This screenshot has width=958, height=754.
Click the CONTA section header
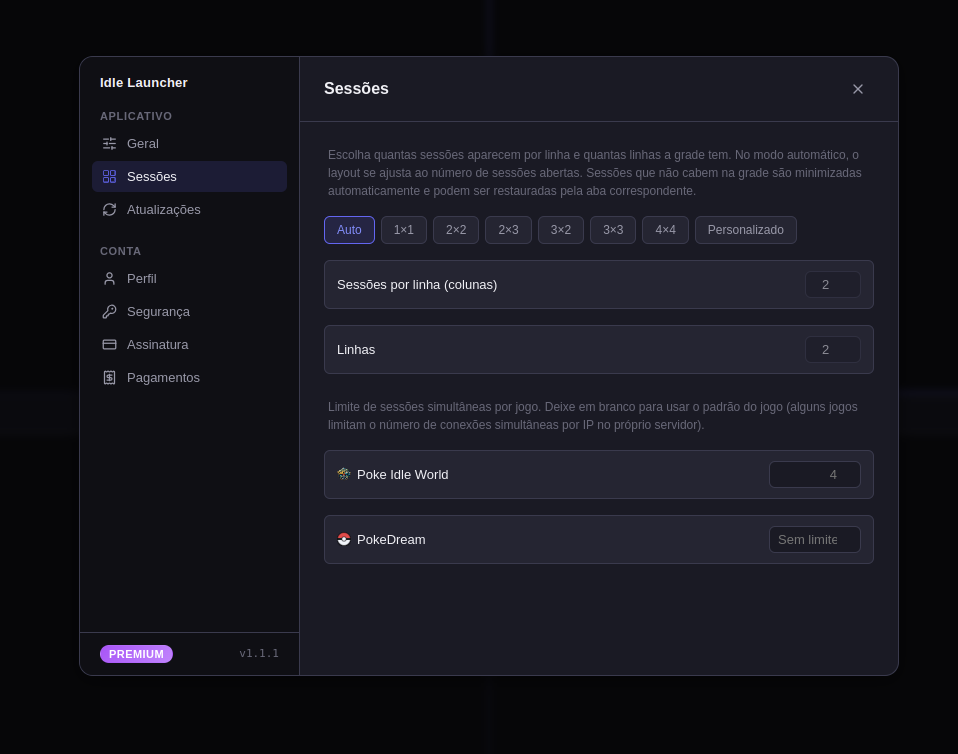coord(120,251)
